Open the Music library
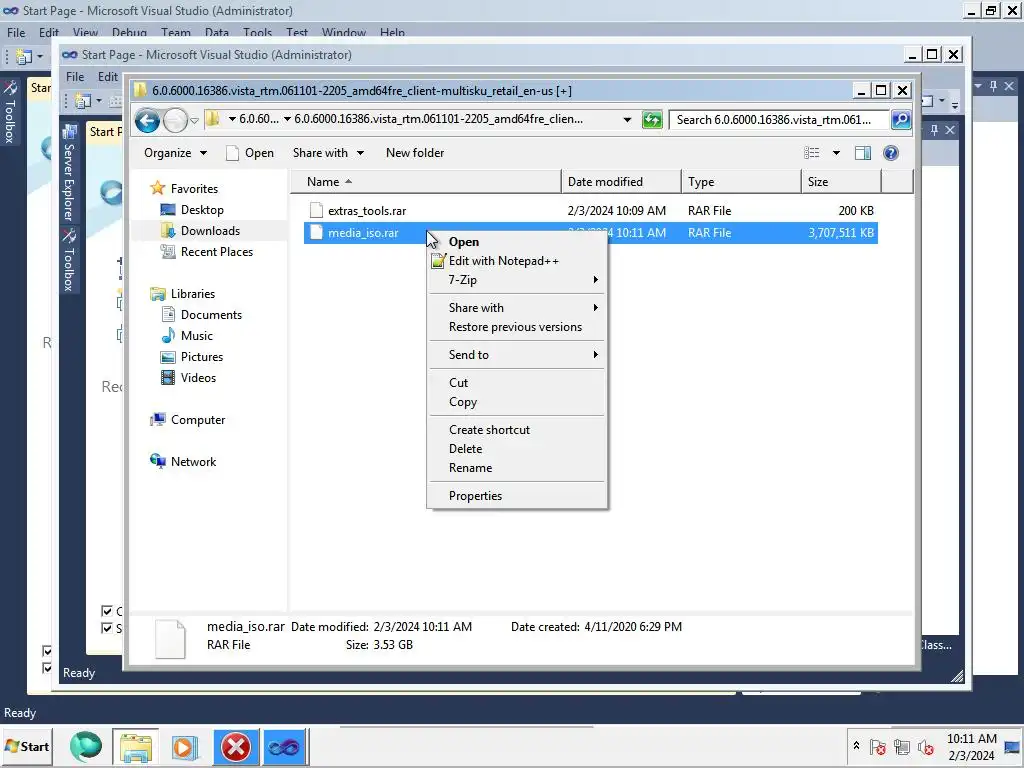This screenshot has width=1024, height=768. click(x=197, y=336)
